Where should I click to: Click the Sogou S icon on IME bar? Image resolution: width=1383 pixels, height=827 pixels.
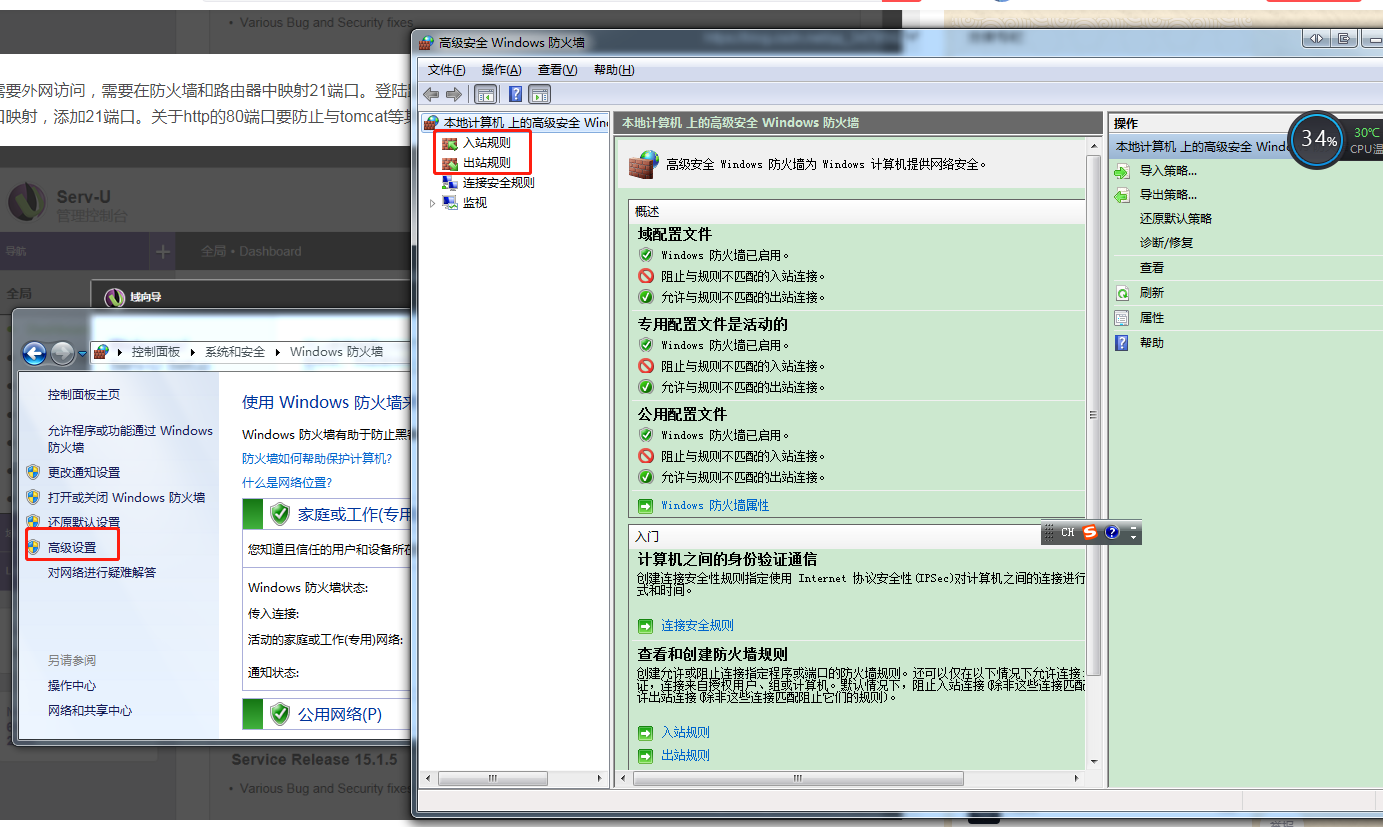click(x=1090, y=533)
